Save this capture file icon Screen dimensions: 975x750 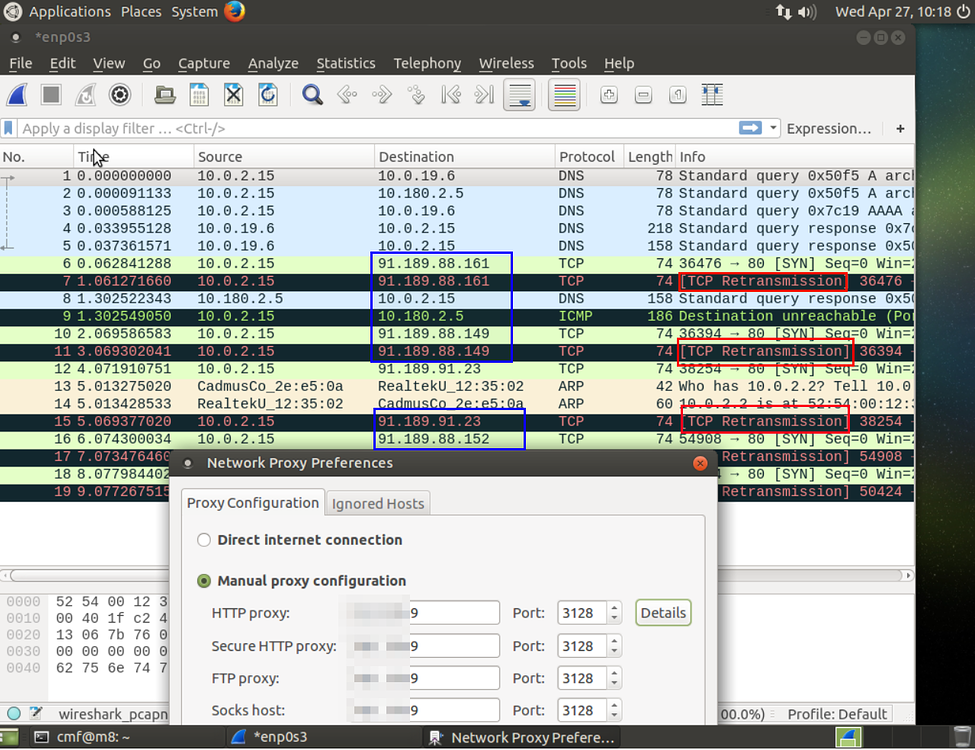click(199, 95)
